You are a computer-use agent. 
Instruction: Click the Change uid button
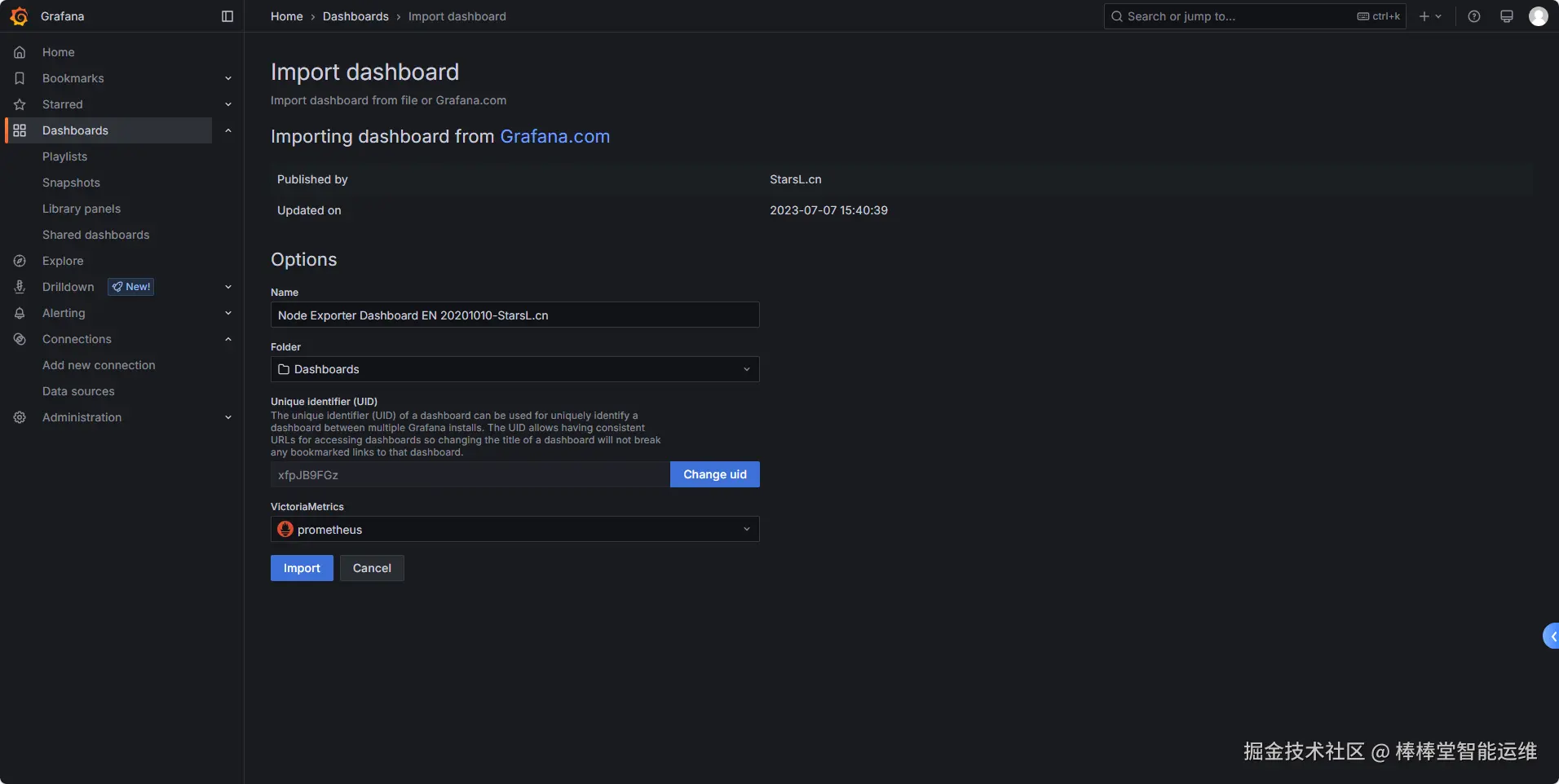tap(715, 474)
